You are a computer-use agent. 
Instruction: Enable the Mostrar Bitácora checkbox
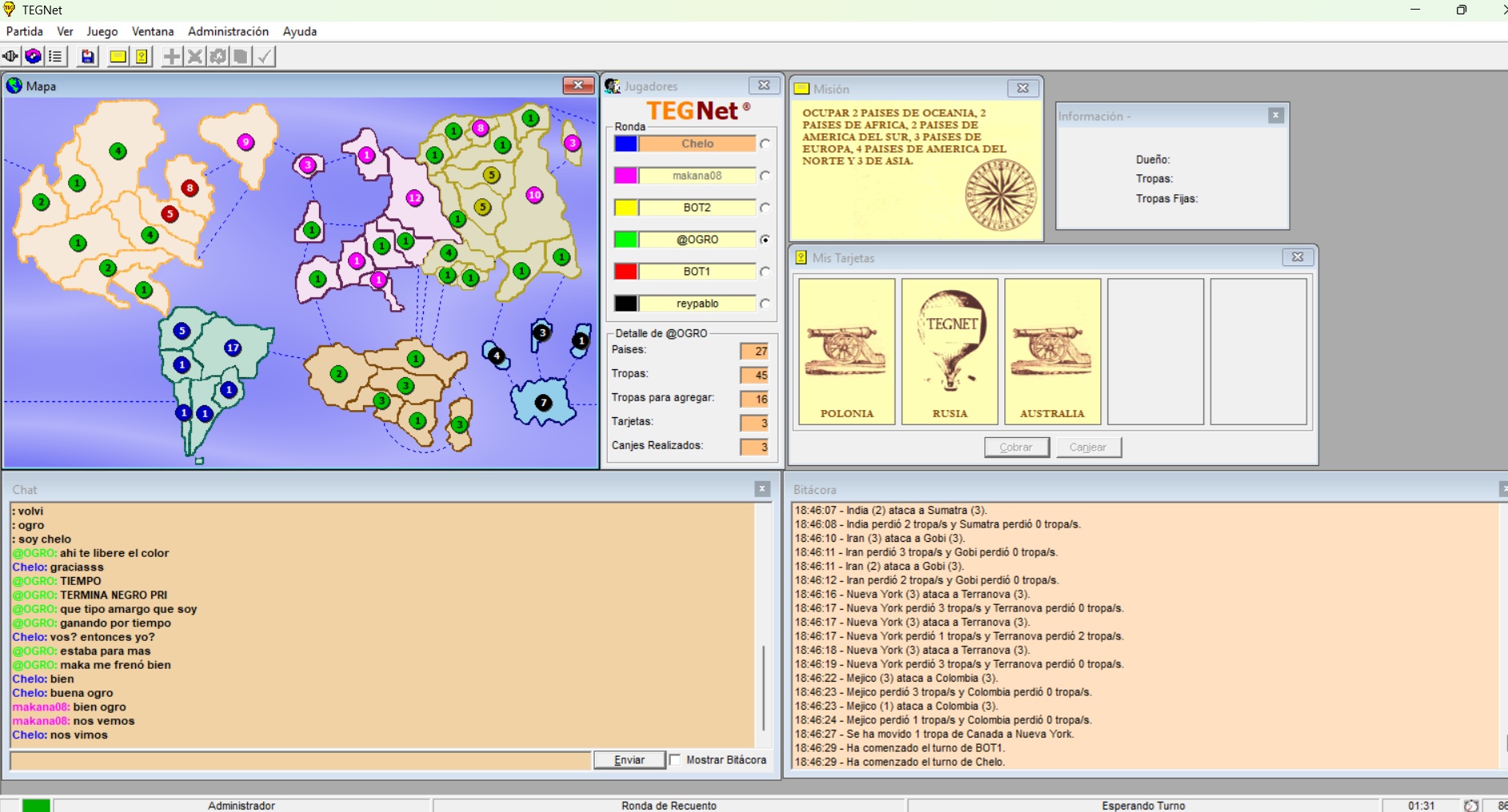pos(676,760)
